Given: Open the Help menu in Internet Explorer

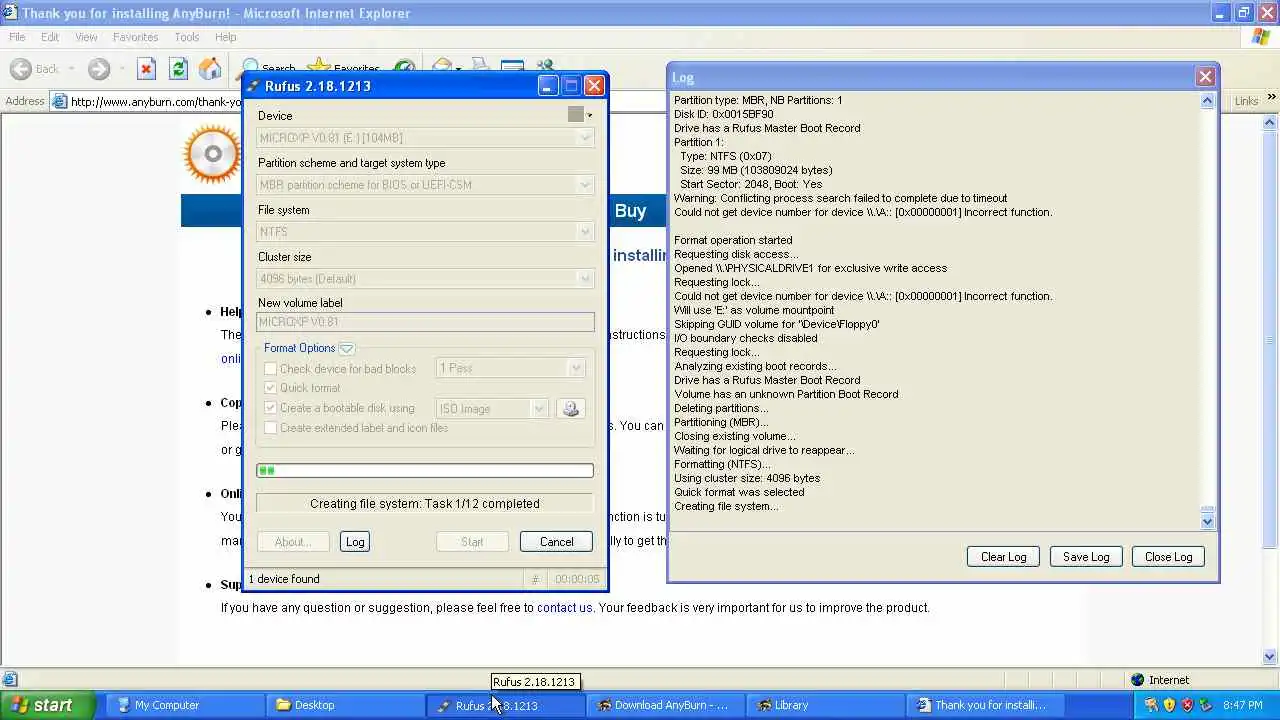Looking at the screenshot, I should tap(225, 37).
